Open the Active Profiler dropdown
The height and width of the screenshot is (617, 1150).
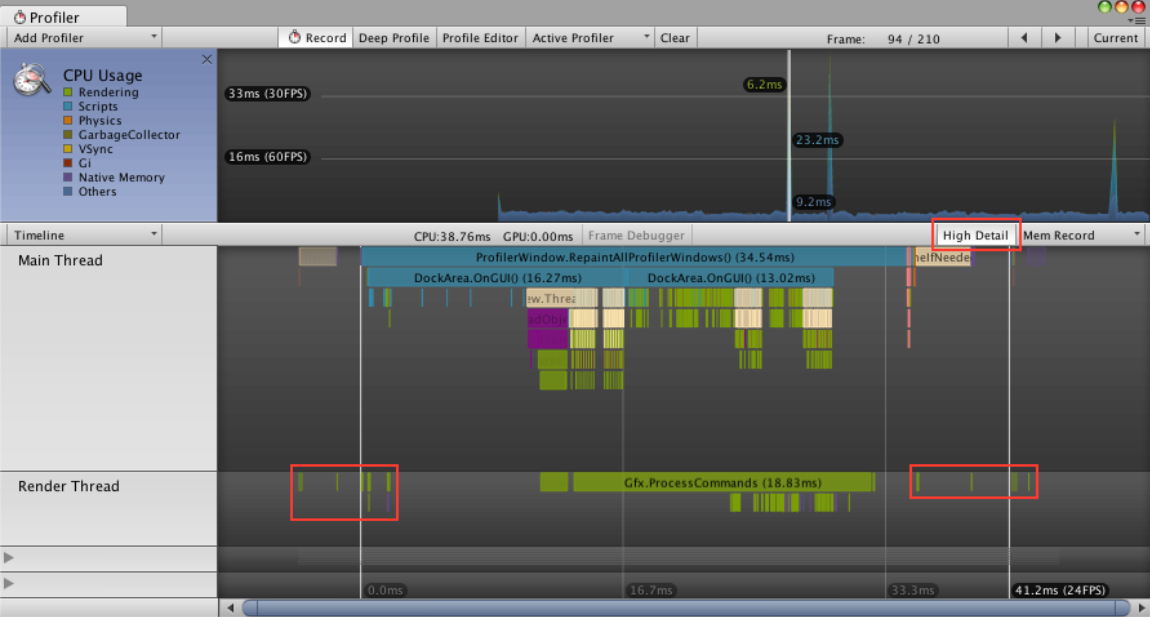pyautogui.click(x=590, y=37)
